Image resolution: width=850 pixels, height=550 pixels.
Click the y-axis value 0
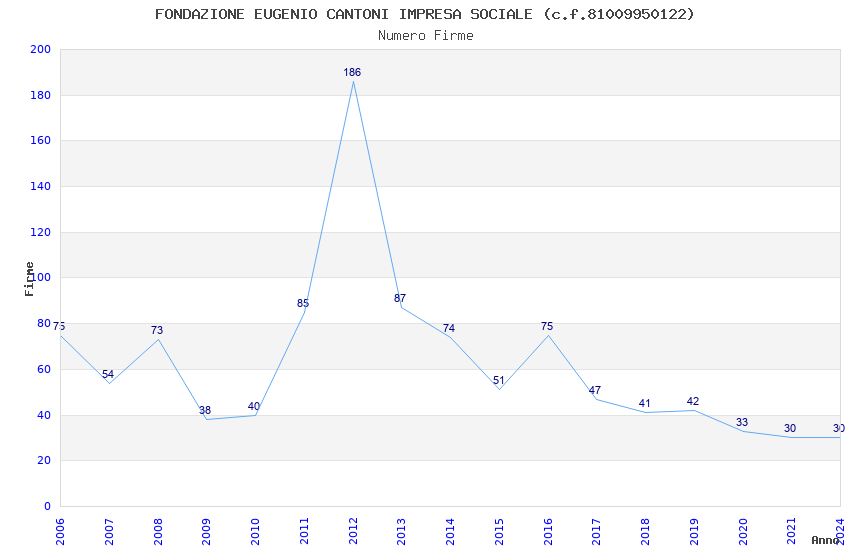47,507
